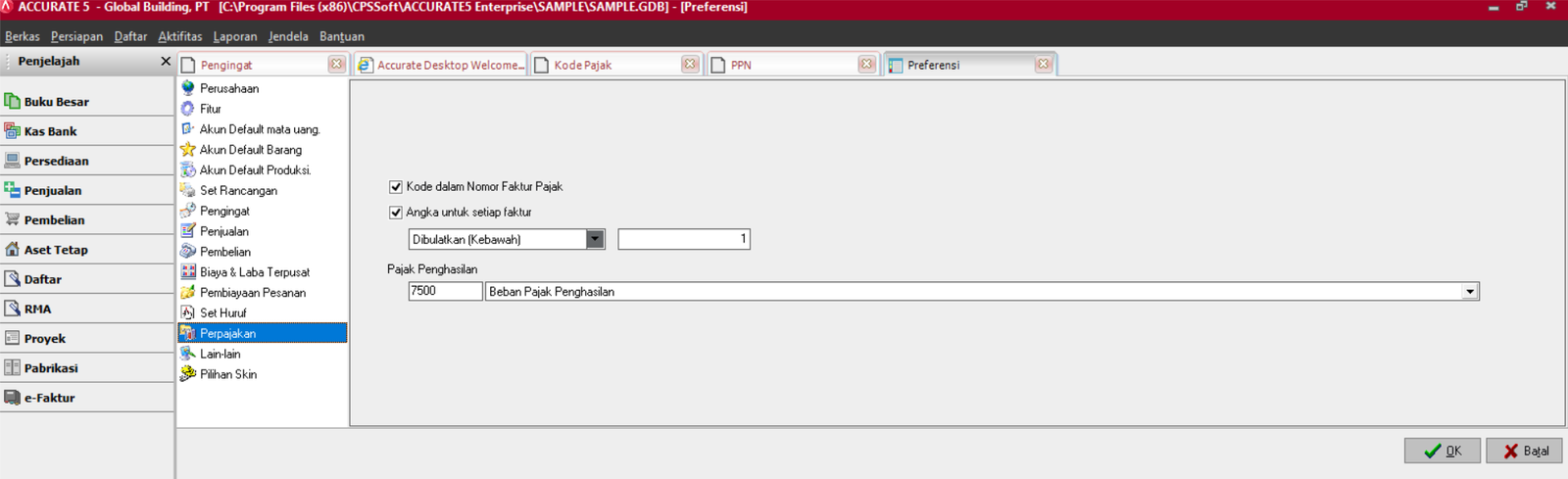Open the Penjualan module icon
1568x479 pixels.
[x=12, y=190]
